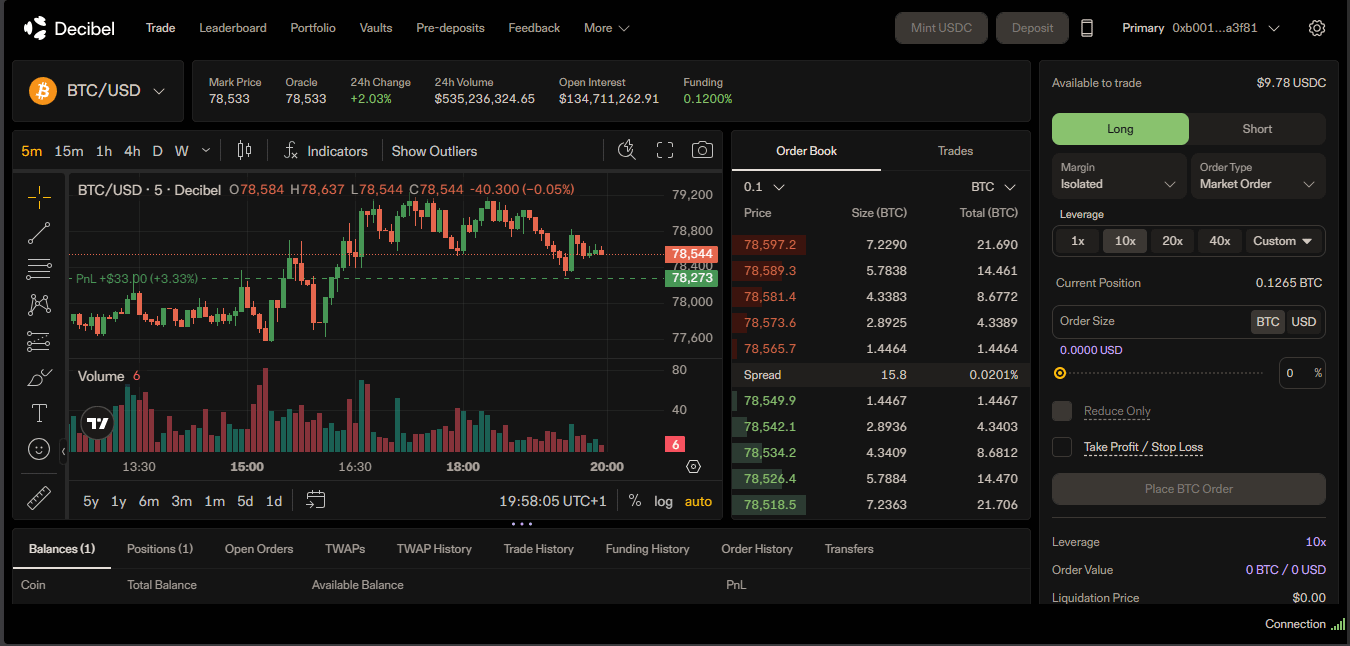Image resolution: width=1350 pixels, height=646 pixels.
Task: Toggle log scale on chart
Action: pyautogui.click(x=664, y=501)
